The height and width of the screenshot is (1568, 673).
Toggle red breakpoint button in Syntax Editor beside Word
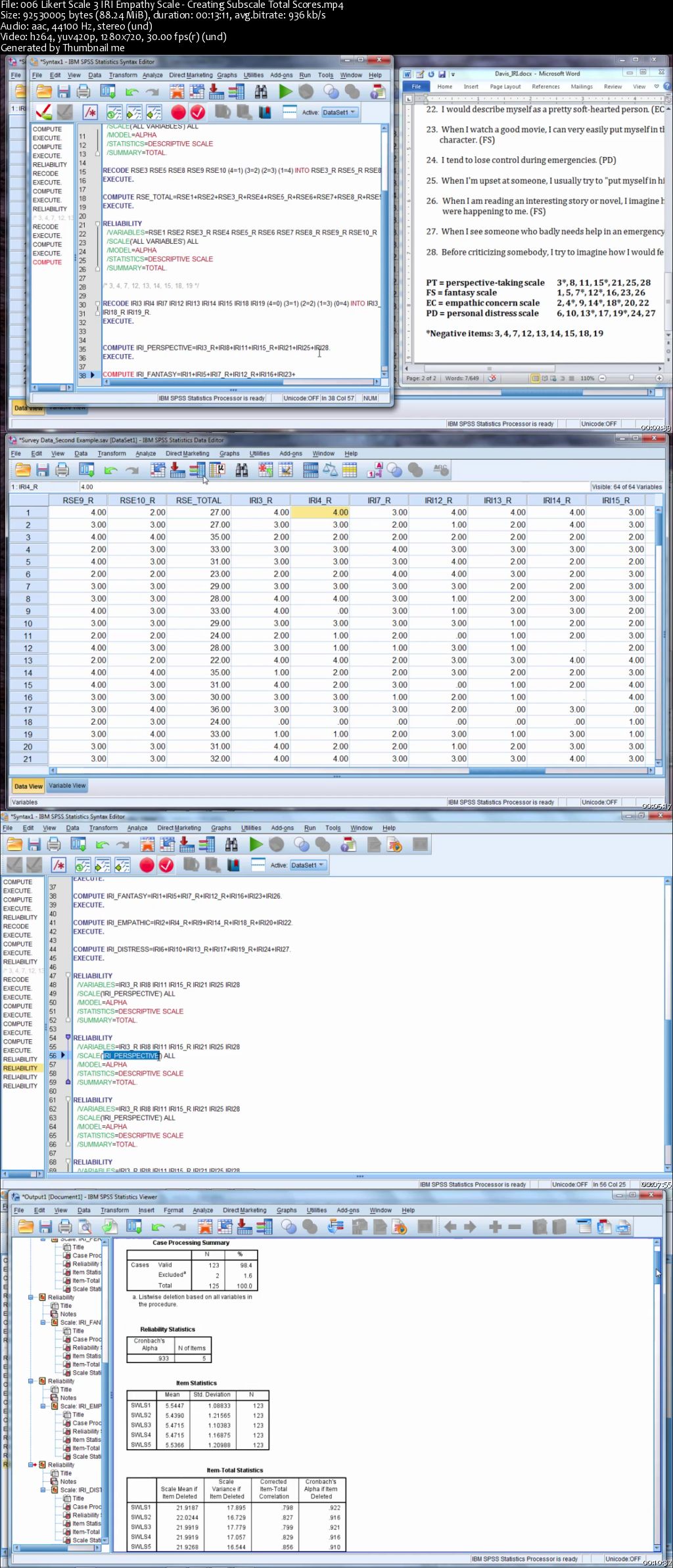click(177, 112)
